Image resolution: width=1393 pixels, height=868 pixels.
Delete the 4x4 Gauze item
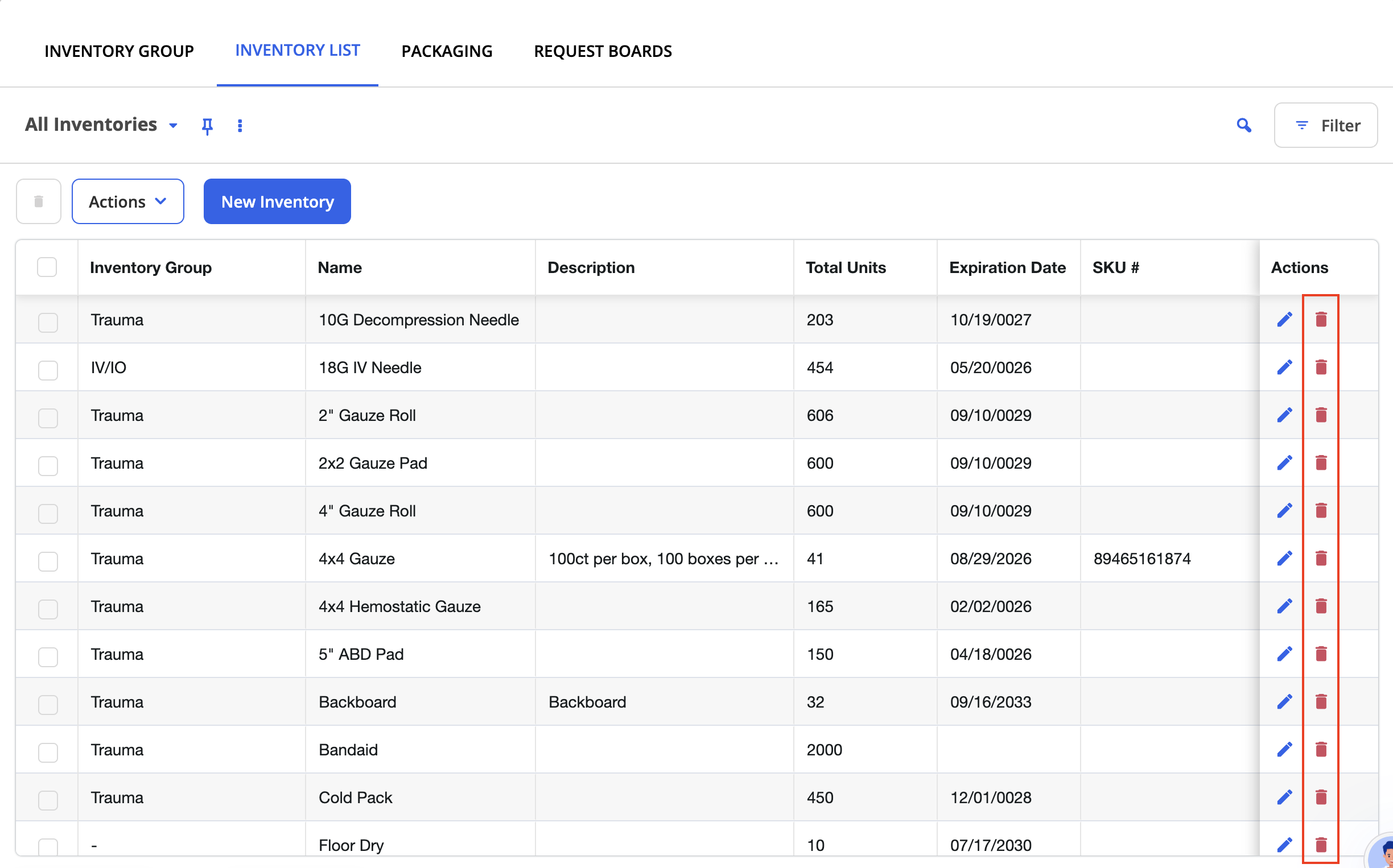tap(1321, 559)
